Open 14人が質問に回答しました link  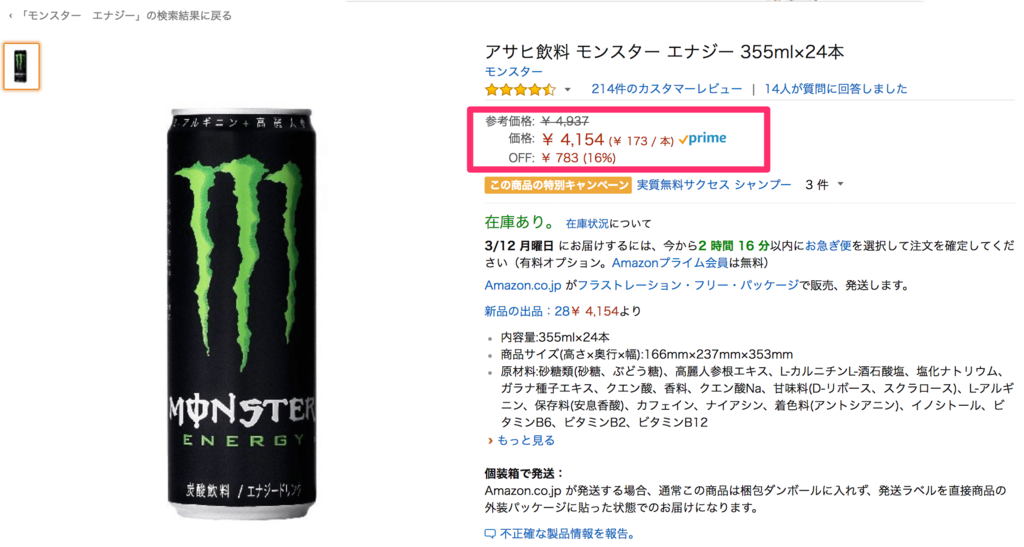point(835,89)
